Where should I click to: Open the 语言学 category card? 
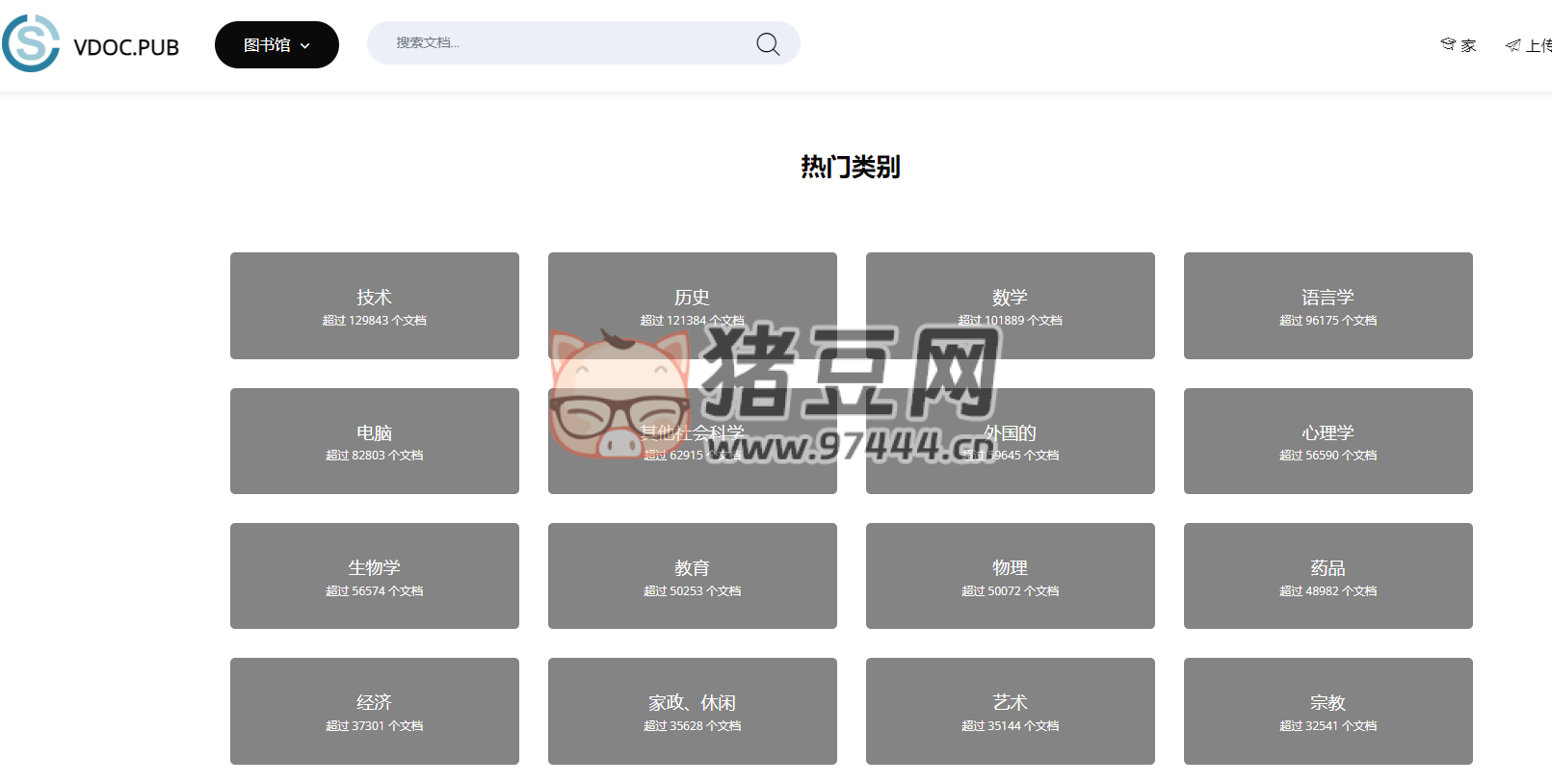click(1328, 305)
